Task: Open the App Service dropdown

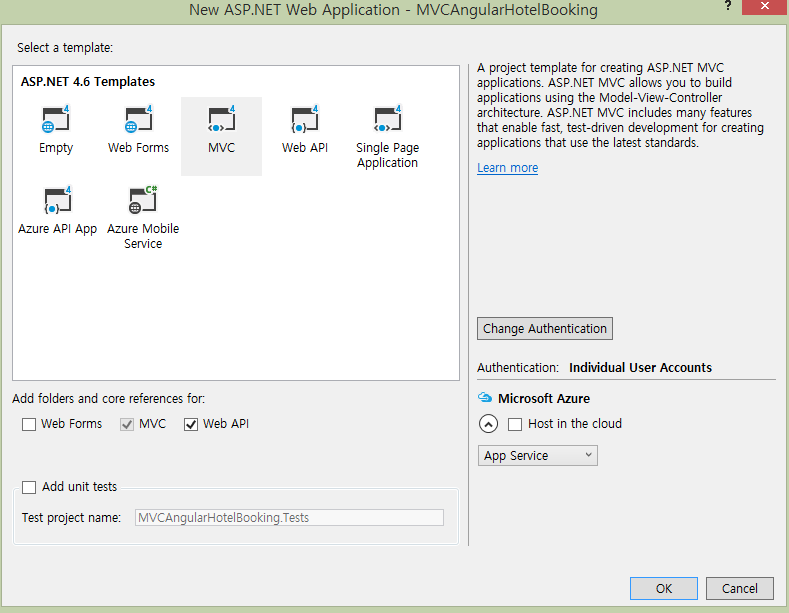Action: pyautogui.click(x=537, y=455)
